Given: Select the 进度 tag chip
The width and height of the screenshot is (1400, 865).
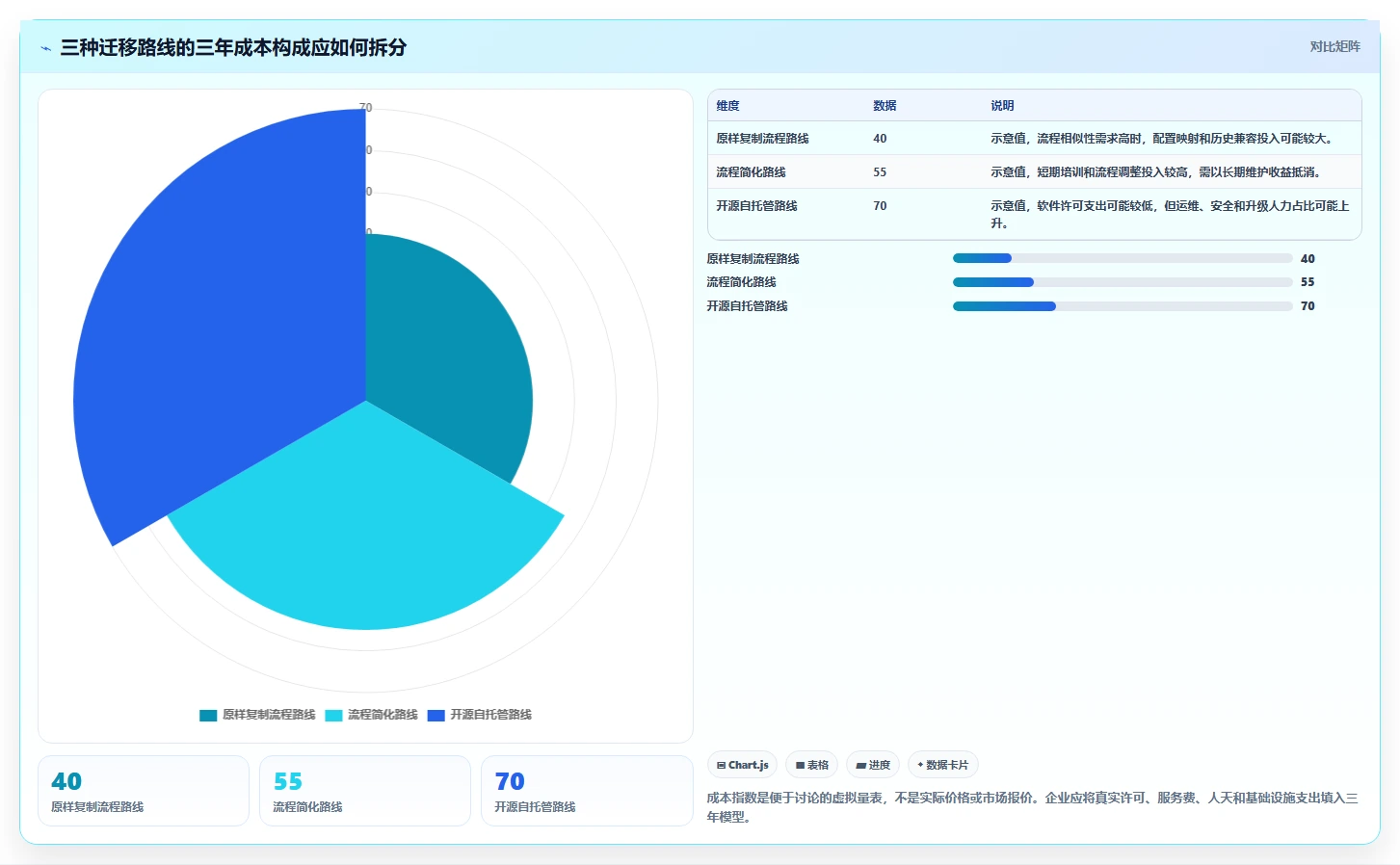Looking at the screenshot, I should (873, 765).
